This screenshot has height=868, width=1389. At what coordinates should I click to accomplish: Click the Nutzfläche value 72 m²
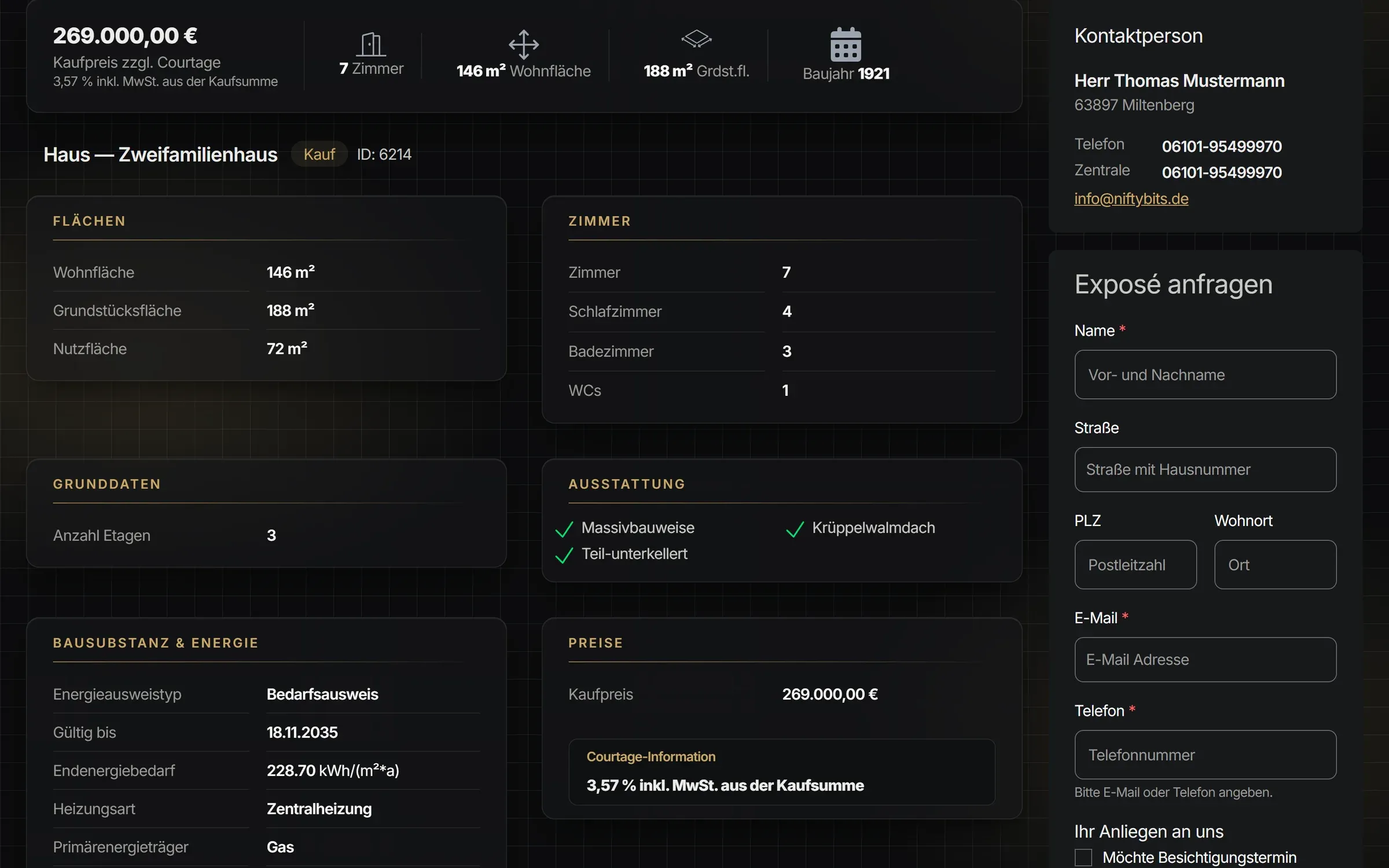point(286,348)
